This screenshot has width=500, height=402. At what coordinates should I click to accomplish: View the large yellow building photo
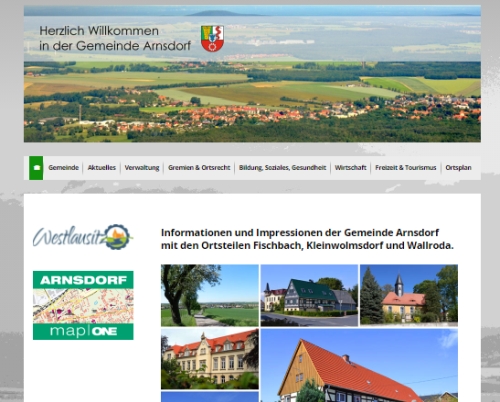click(x=210, y=359)
